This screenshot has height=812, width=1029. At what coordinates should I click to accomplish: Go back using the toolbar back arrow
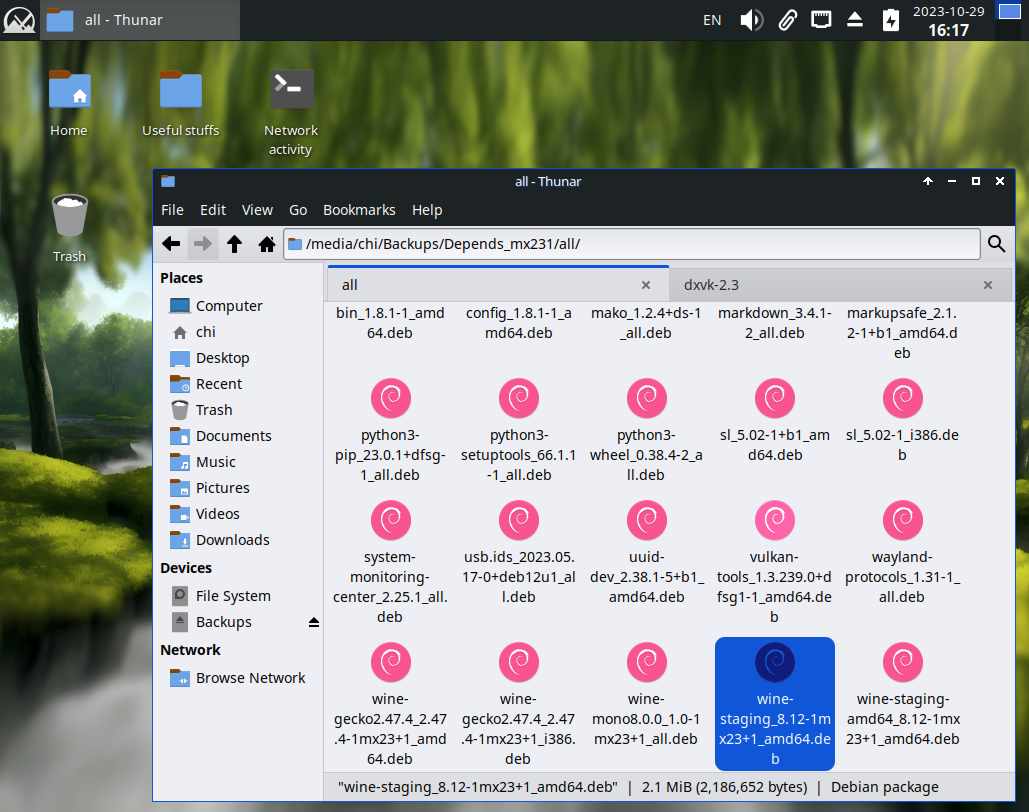tap(171, 244)
